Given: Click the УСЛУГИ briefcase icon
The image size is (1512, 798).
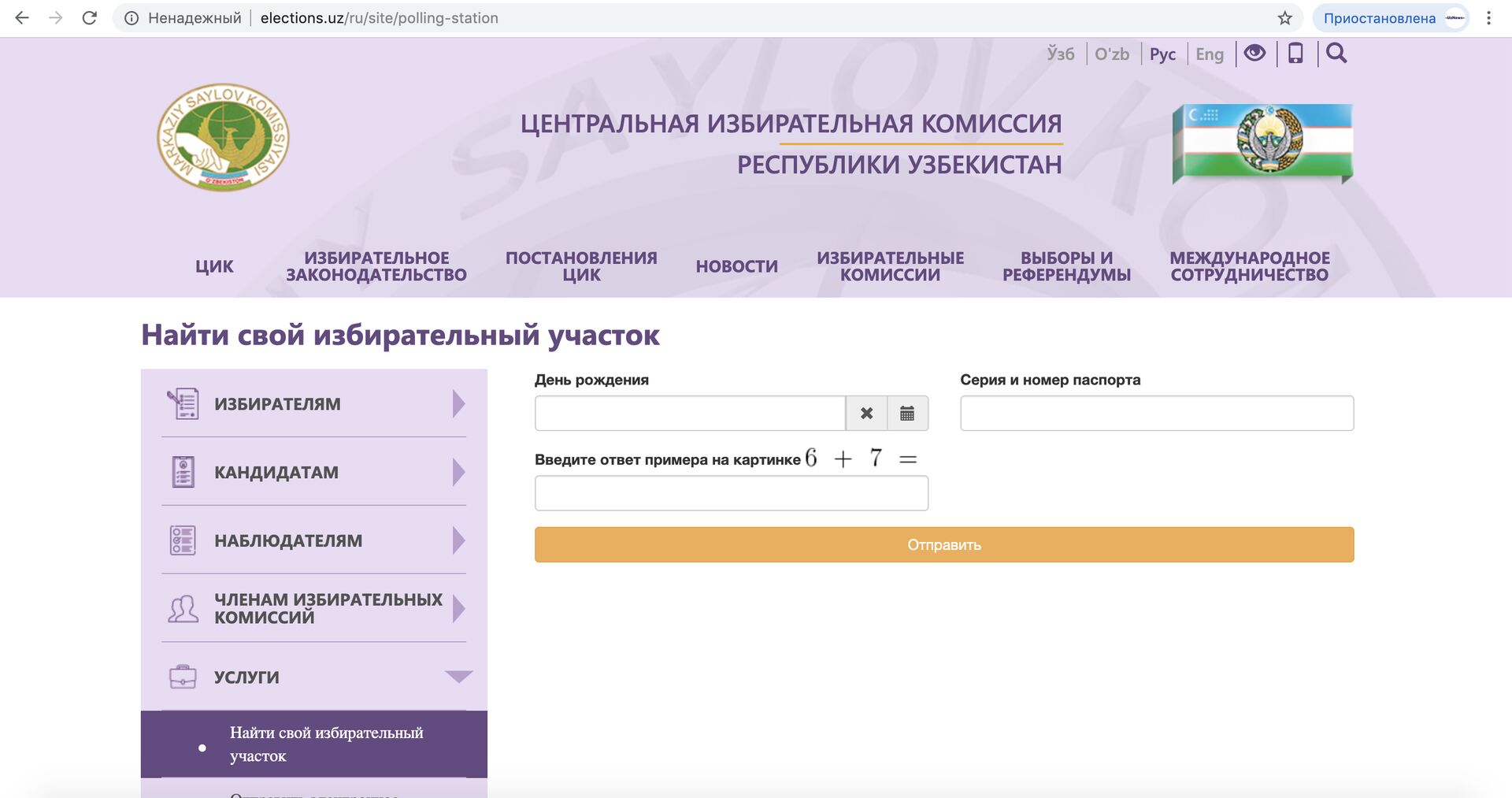Looking at the screenshot, I should (183, 677).
